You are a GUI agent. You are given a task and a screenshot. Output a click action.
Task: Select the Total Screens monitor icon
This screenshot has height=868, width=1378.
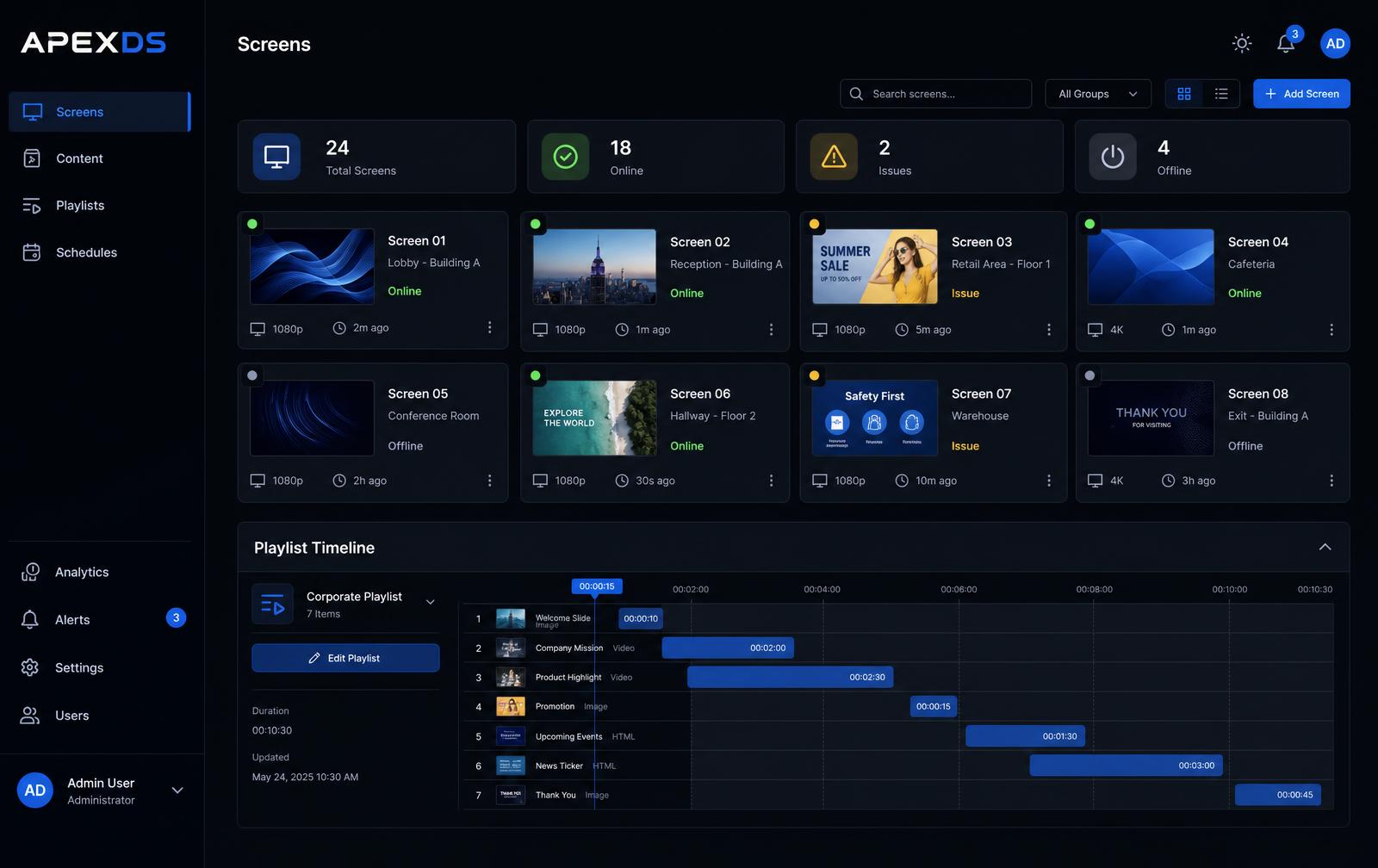tap(276, 157)
